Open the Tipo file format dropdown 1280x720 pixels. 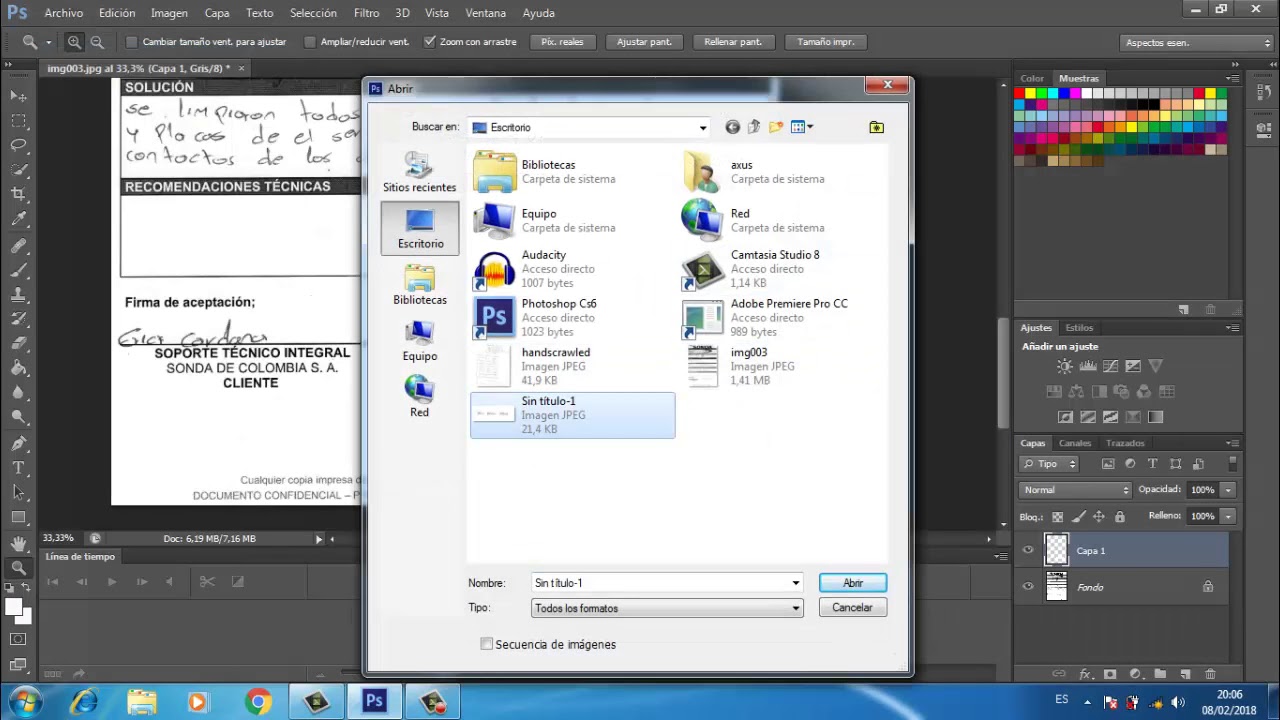pos(667,608)
